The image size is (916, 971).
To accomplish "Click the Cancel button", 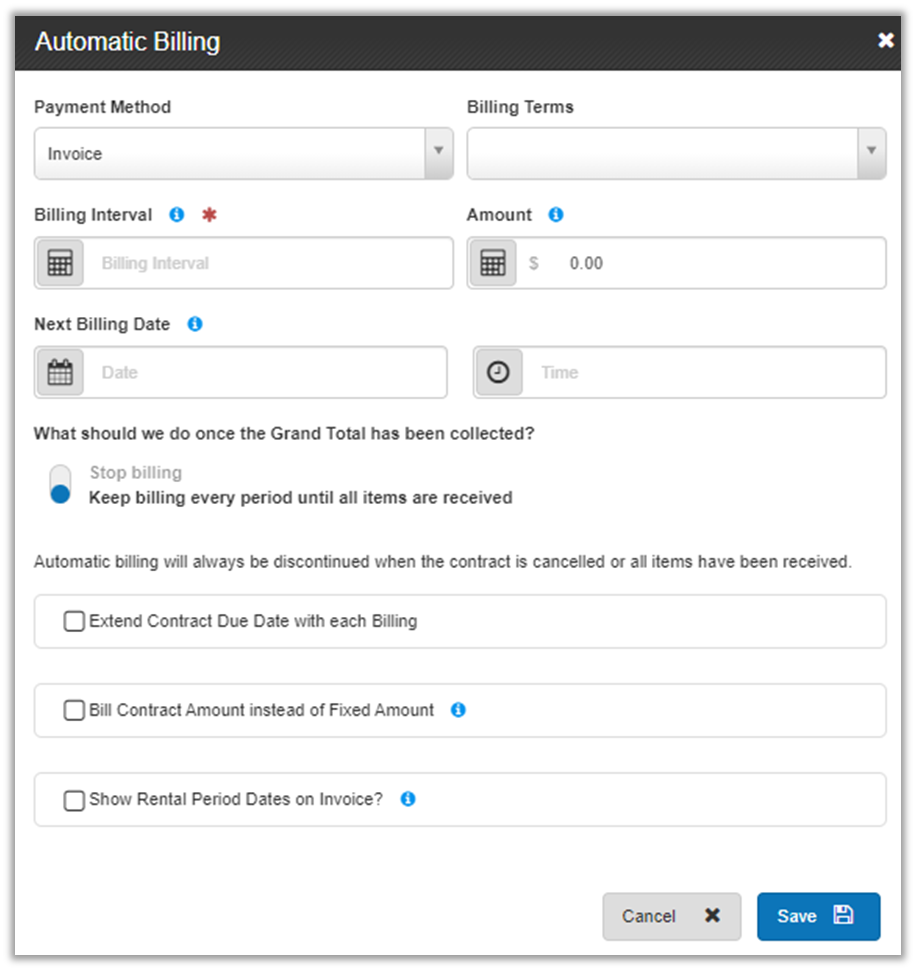I will (671, 916).
